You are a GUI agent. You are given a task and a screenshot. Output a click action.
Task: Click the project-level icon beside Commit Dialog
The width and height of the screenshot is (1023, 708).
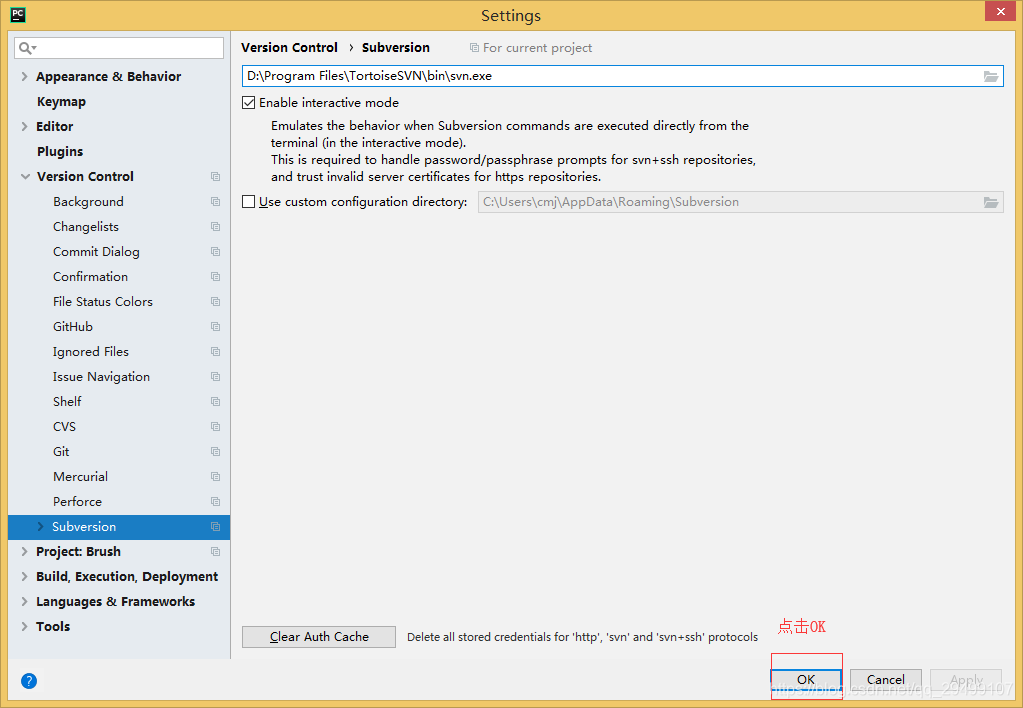coord(215,252)
